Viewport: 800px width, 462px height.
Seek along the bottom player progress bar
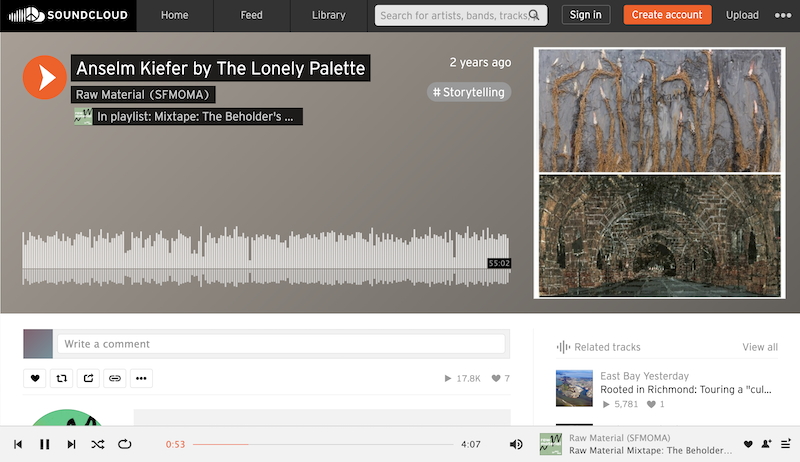(323, 444)
